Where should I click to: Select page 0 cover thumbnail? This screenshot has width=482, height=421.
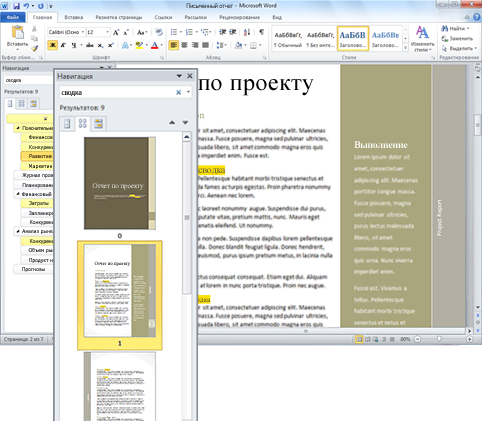pos(120,183)
